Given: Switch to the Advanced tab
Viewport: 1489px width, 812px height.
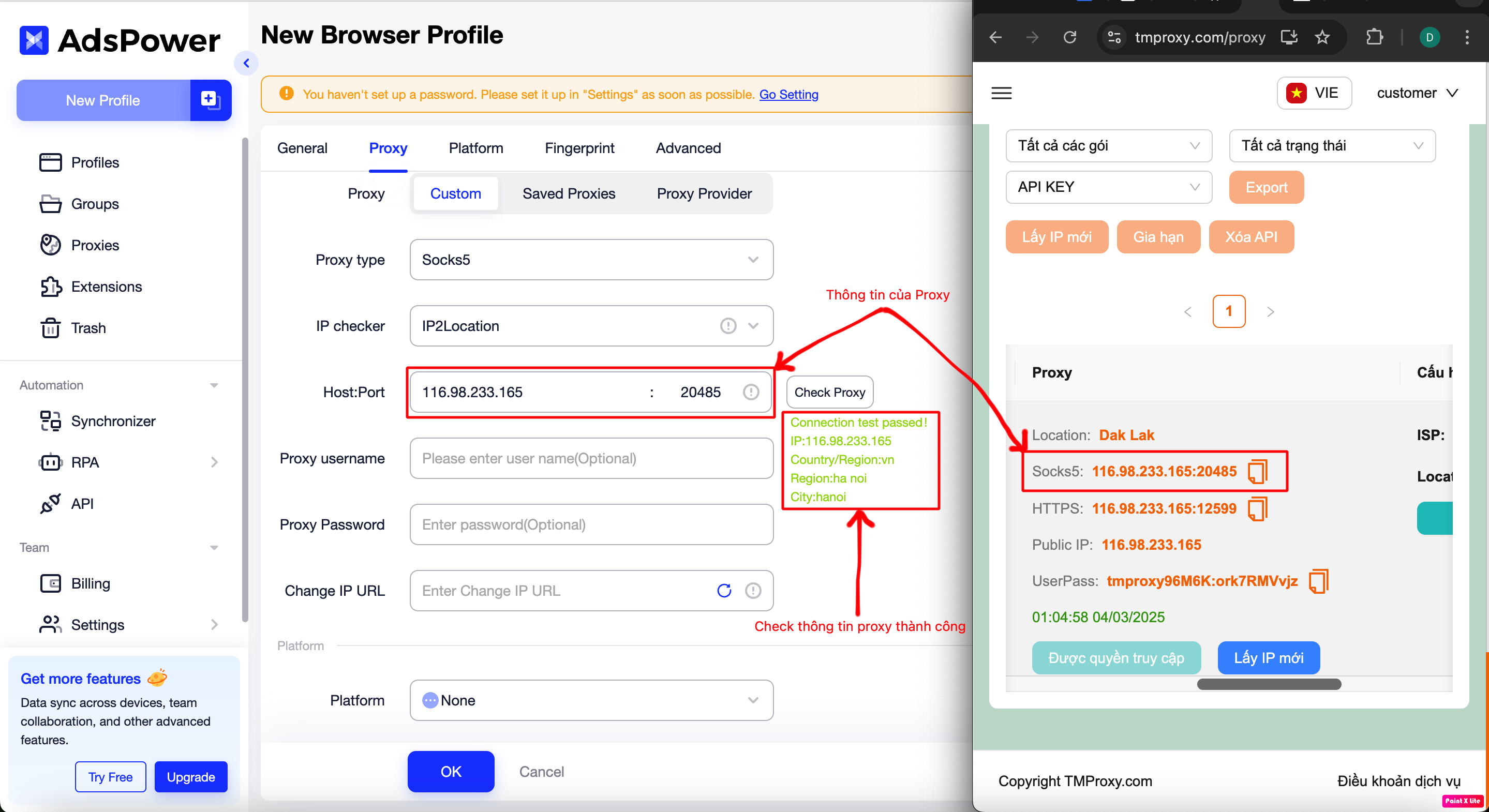Looking at the screenshot, I should (688, 148).
